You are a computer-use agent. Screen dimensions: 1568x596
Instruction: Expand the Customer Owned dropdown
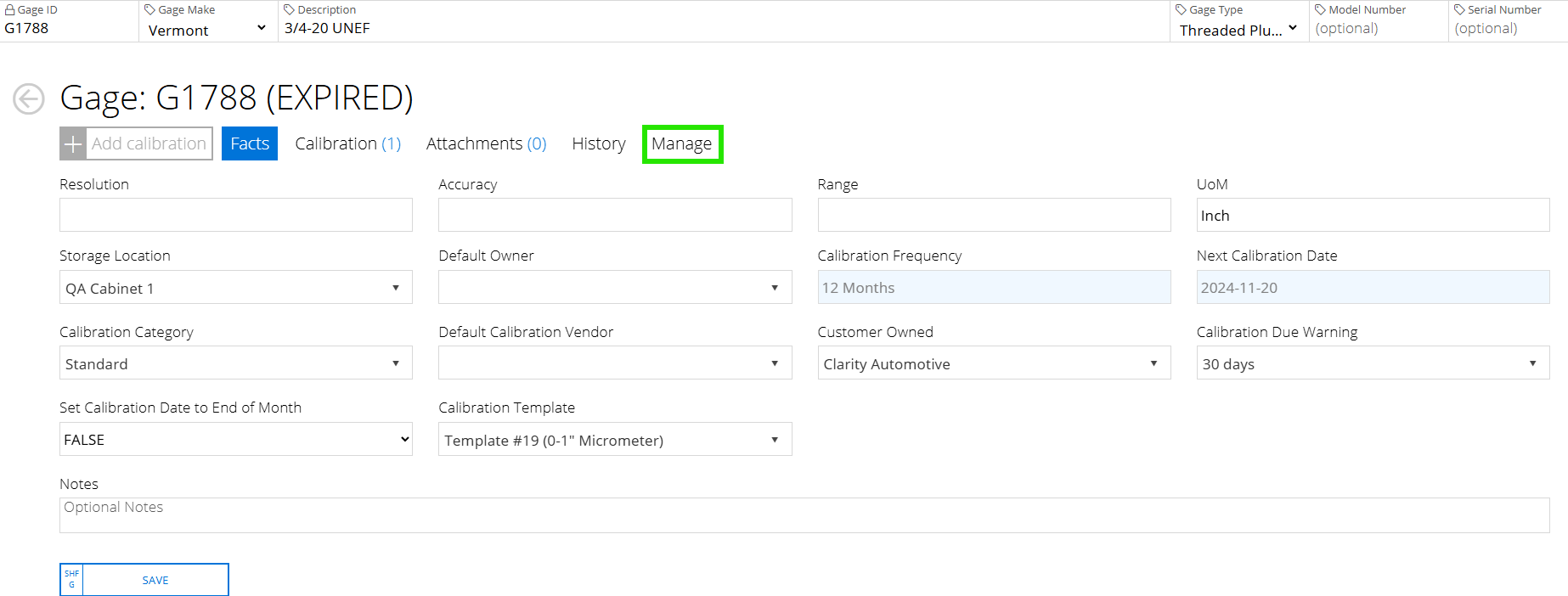click(x=994, y=363)
